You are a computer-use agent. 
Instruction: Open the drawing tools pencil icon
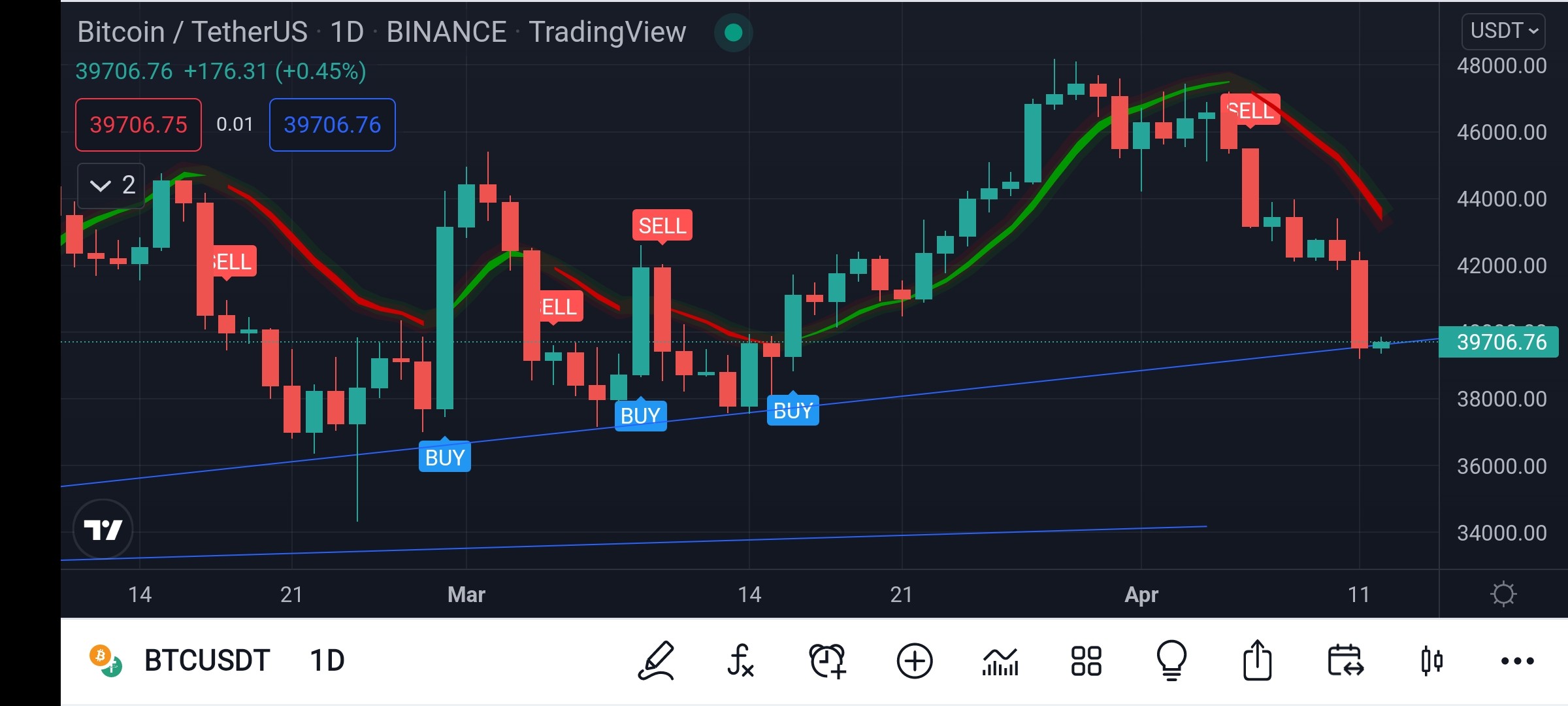[x=656, y=661]
